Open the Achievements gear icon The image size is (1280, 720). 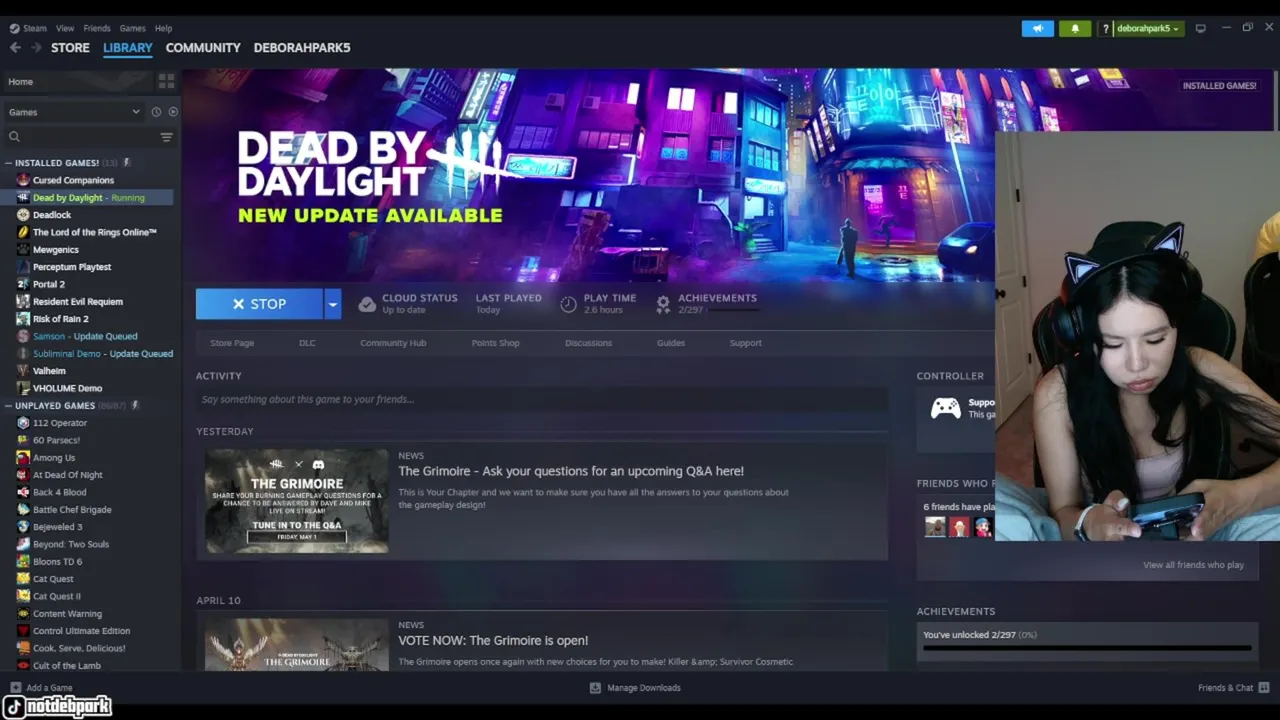click(x=663, y=304)
